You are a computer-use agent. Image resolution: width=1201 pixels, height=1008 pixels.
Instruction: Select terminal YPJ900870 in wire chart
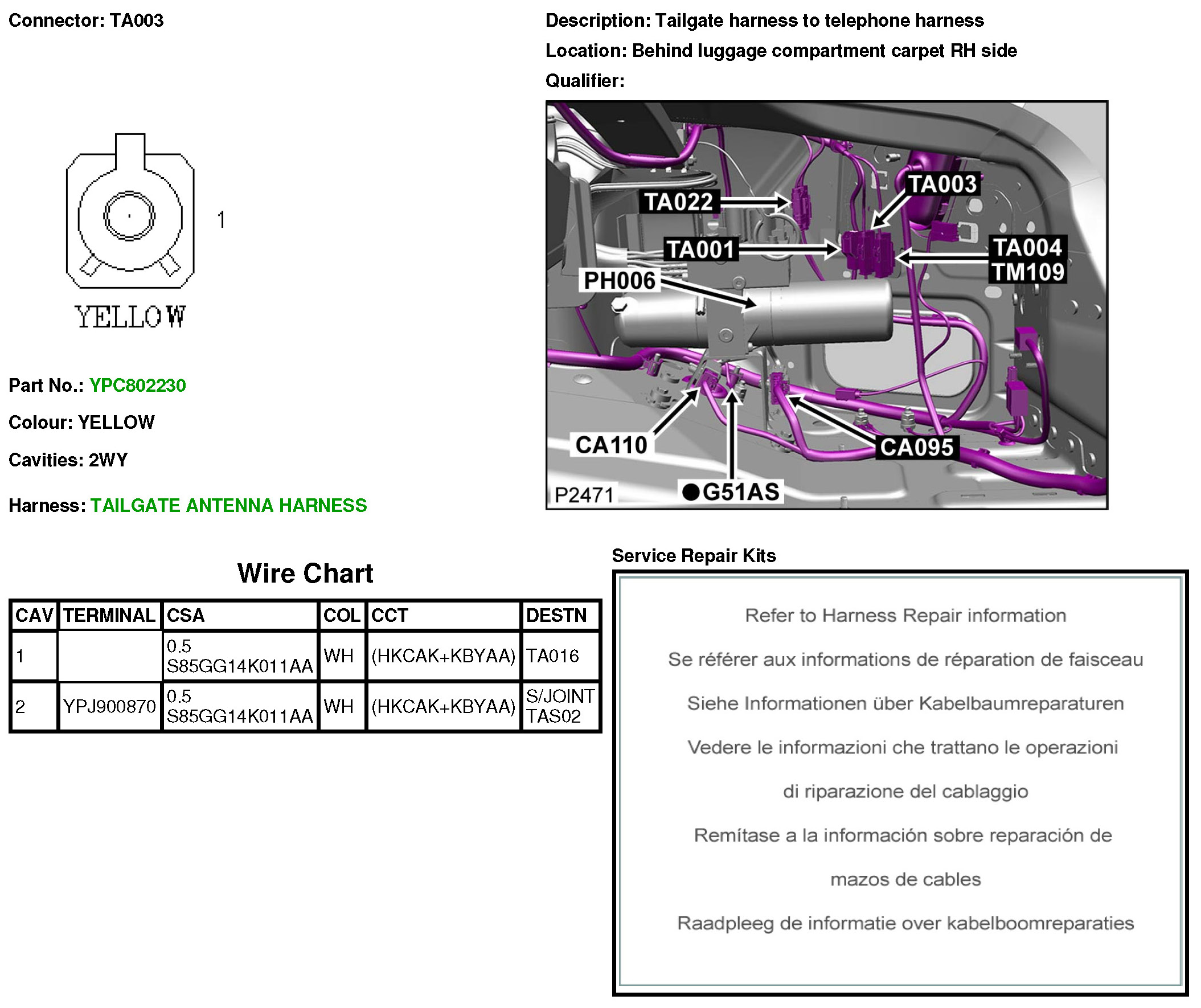[109, 707]
